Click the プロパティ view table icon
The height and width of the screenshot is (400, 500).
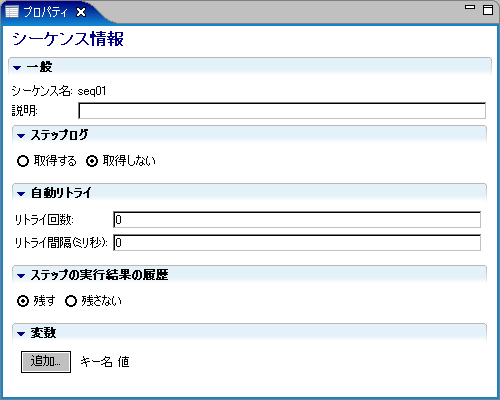click(x=12, y=12)
